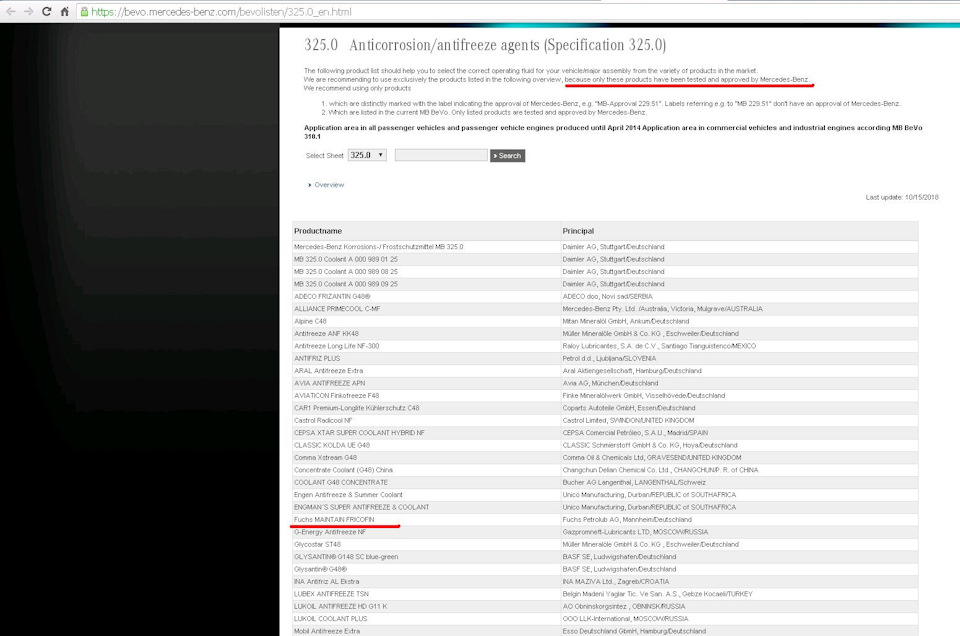
Task: Click principal Bucher AG Langenthal
Action: point(634,482)
